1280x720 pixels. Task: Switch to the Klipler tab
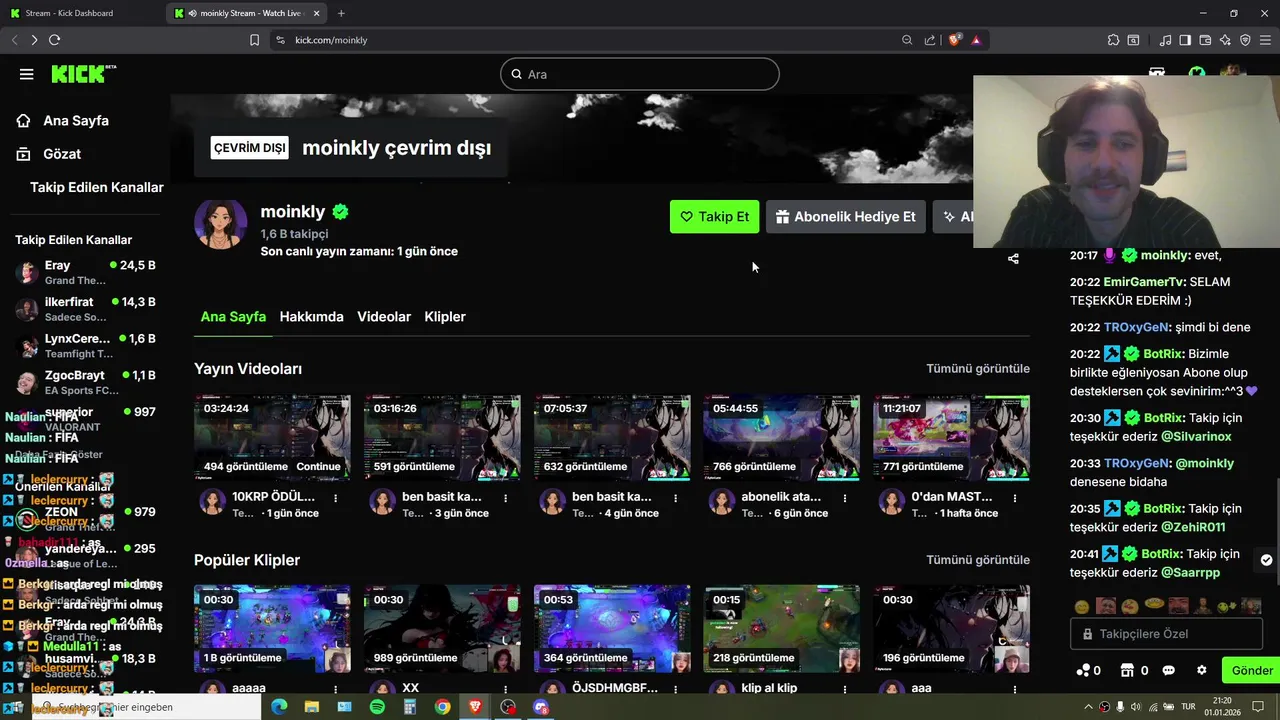tap(445, 317)
